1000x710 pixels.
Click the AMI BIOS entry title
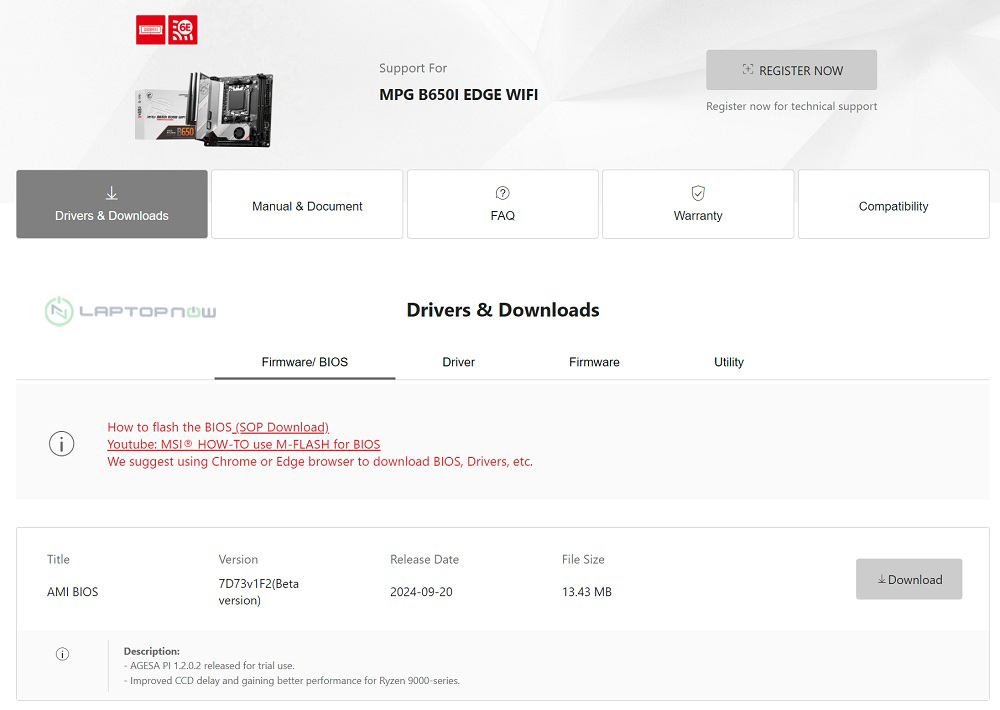[x=73, y=592]
